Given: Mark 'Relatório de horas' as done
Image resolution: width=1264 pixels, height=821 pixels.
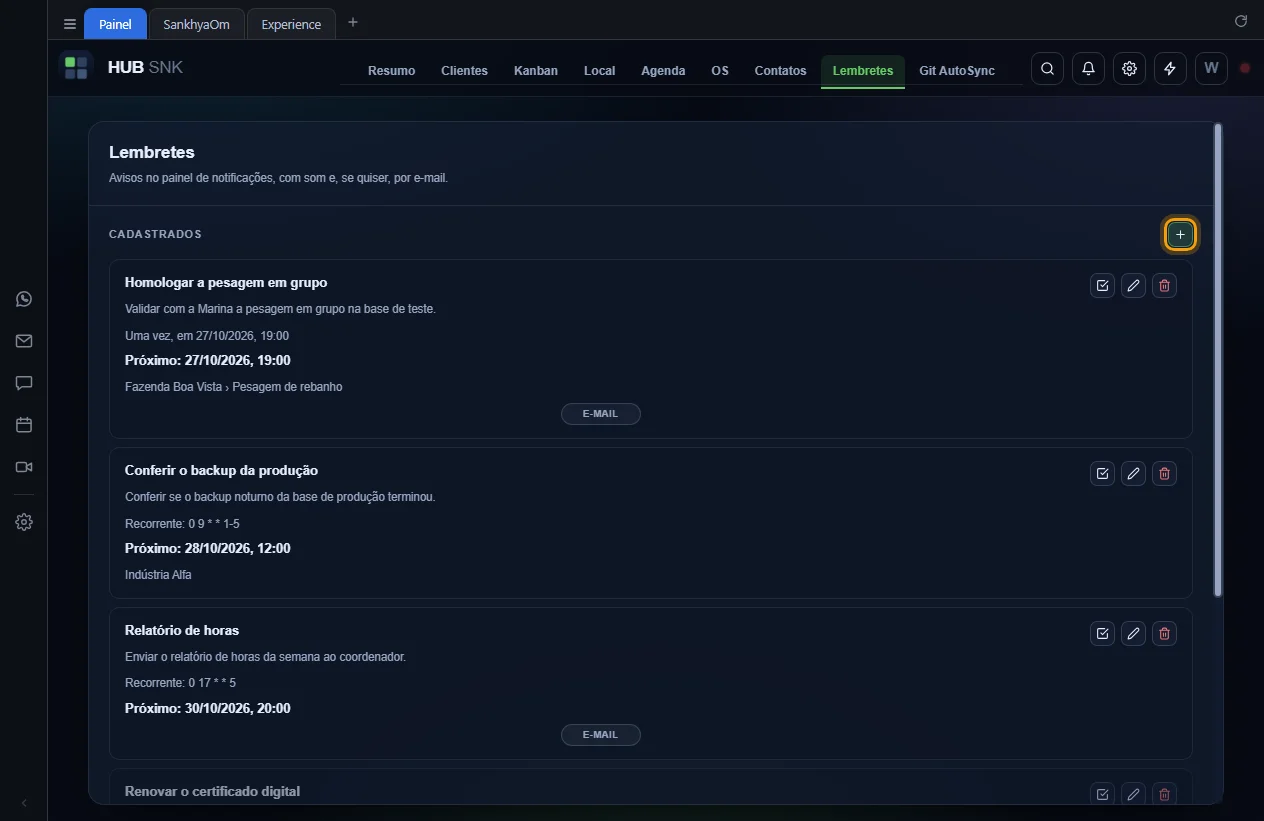Looking at the screenshot, I should click(1102, 634).
